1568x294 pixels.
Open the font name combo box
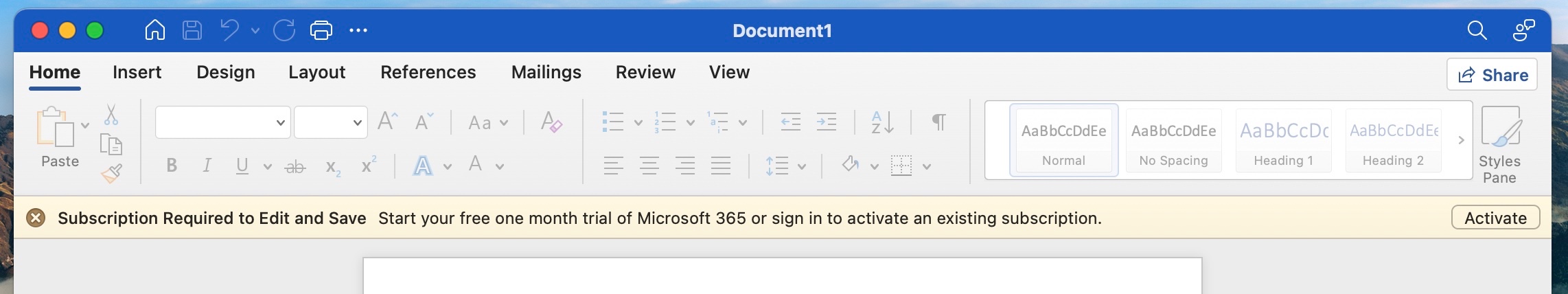point(222,122)
